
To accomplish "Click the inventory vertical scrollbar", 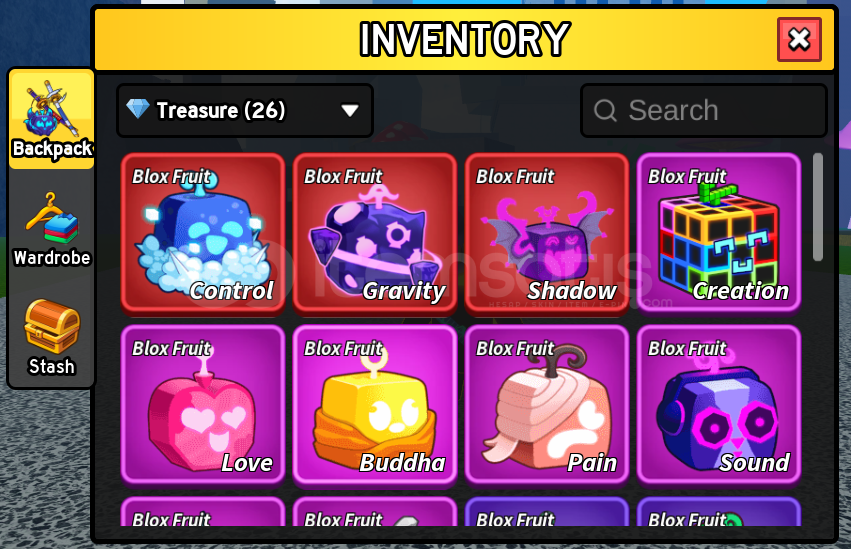I will 818,207.
